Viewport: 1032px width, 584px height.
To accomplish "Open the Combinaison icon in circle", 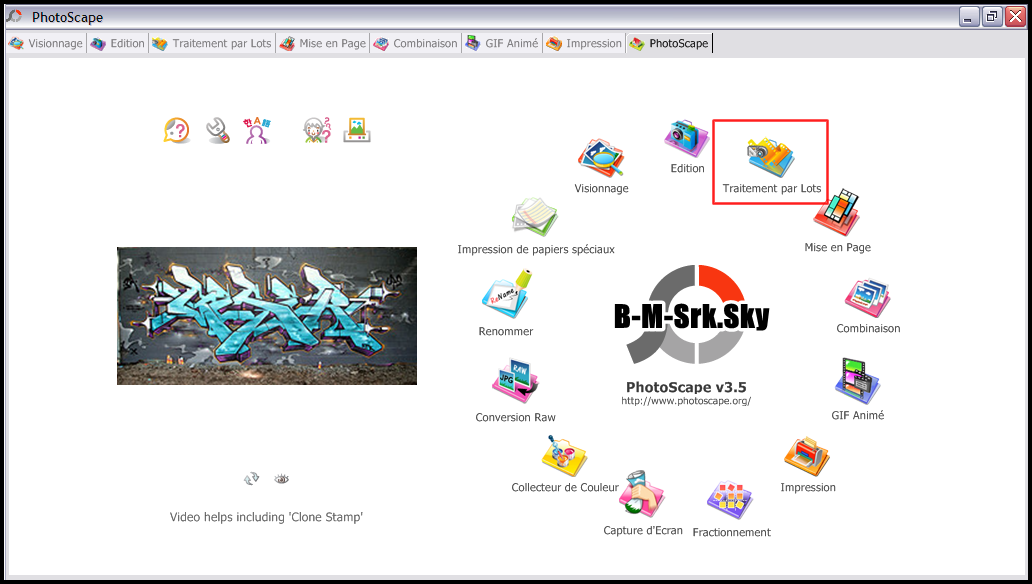I will (867, 298).
